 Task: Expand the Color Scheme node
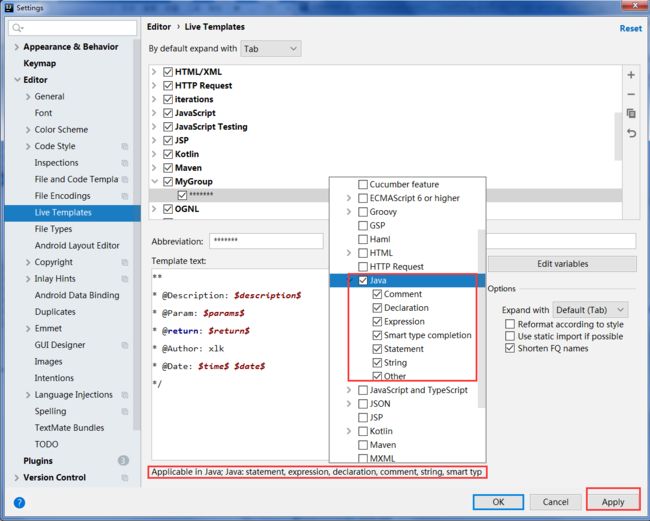point(28,130)
